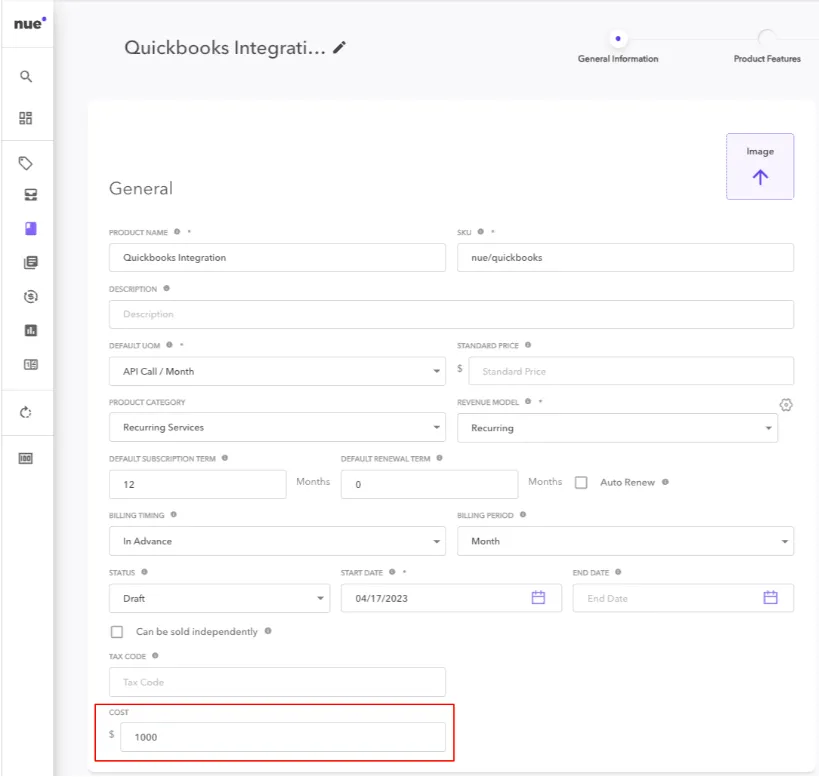Open the End Date calendar picker
The image size is (819, 777).
(x=770, y=597)
